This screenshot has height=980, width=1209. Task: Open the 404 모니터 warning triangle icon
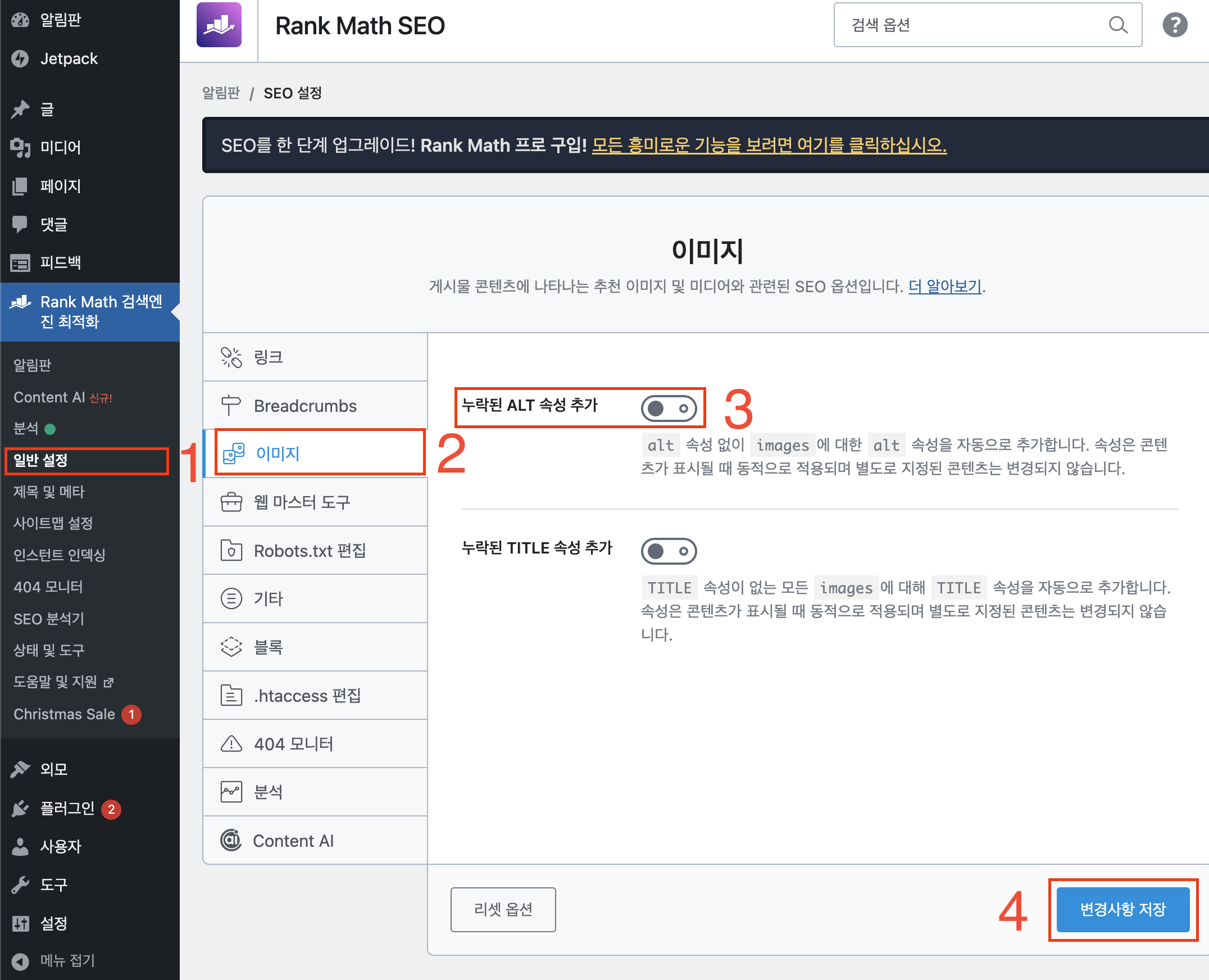(231, 743)
